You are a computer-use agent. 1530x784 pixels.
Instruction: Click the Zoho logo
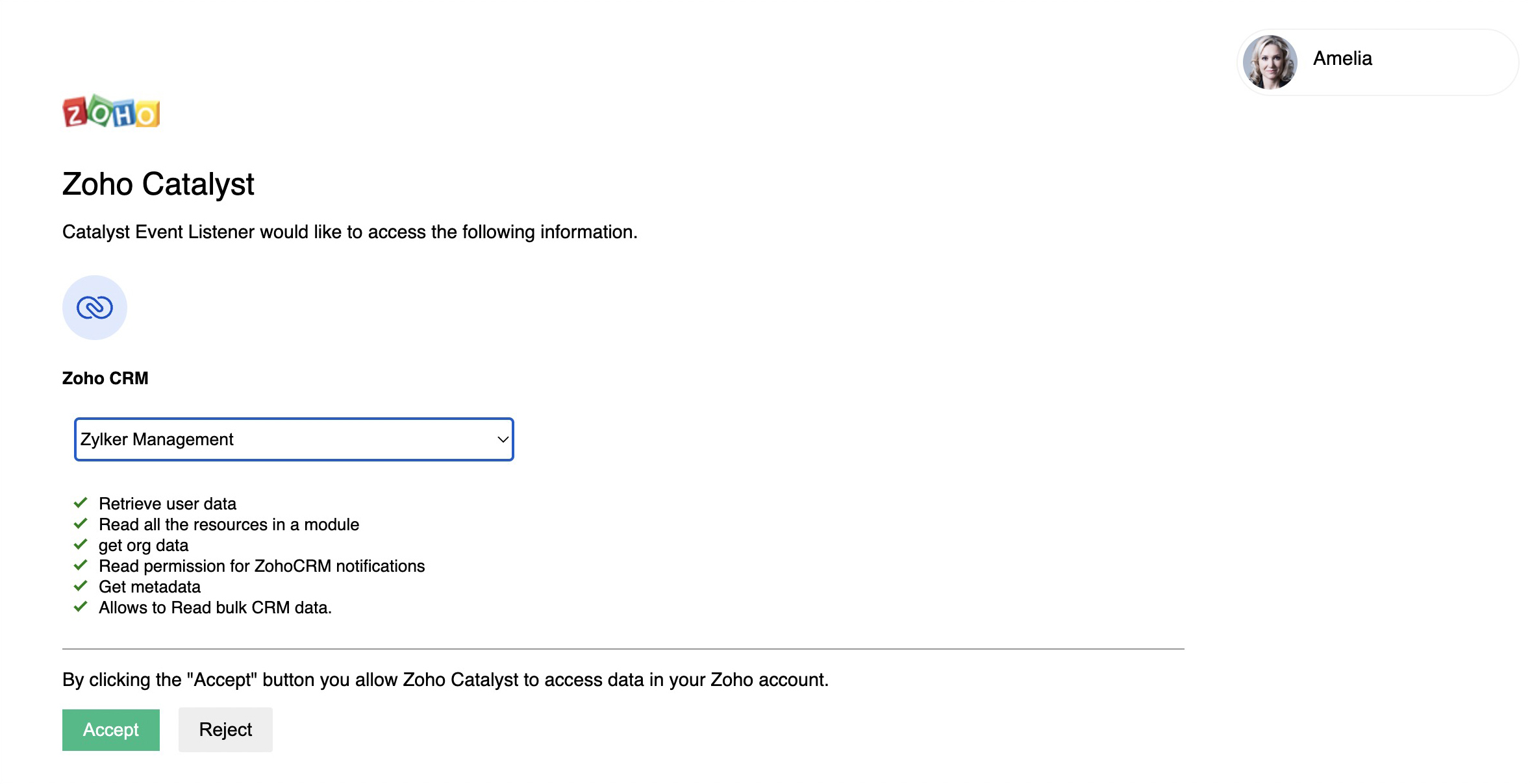(110, 112)
